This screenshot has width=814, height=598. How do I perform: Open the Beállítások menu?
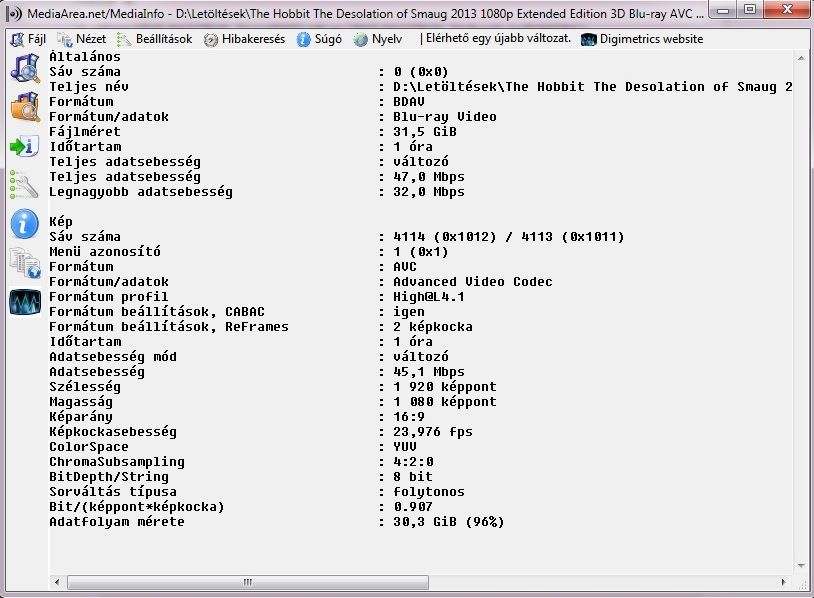(x=164, y=39)
